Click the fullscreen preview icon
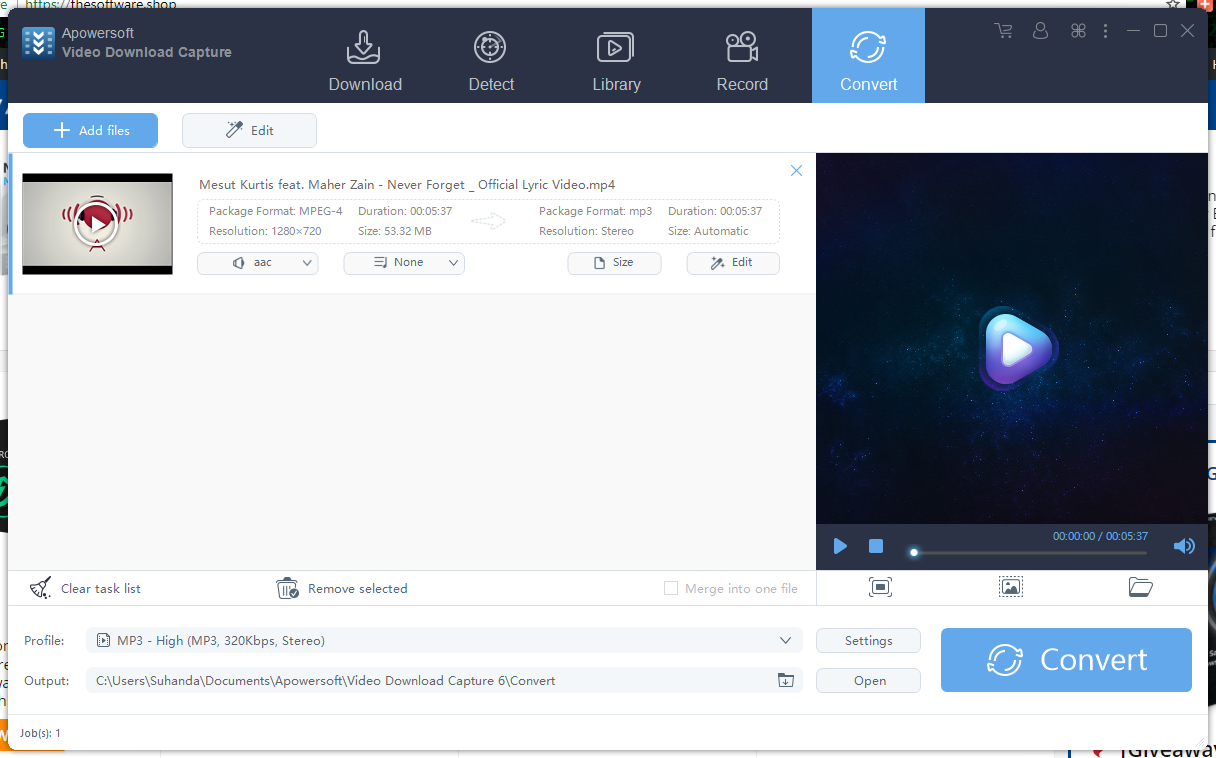 tap(880, 587)
